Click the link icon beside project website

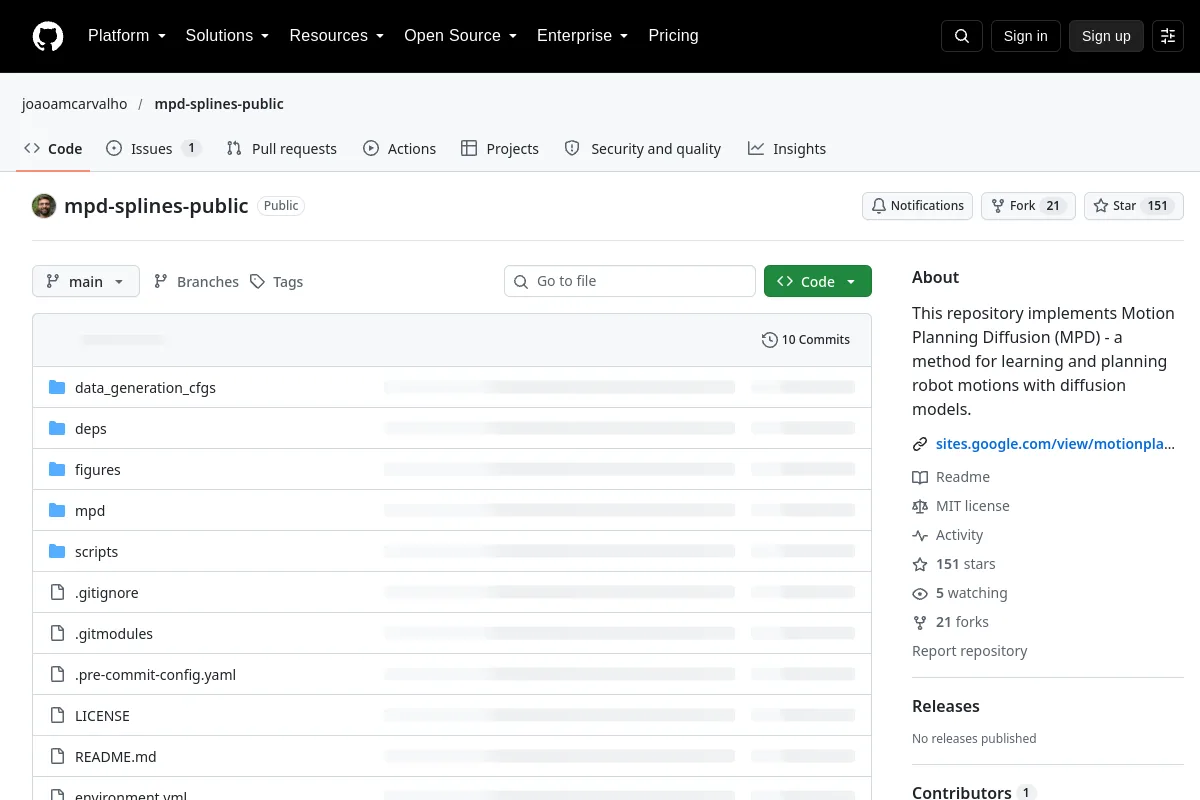920,444
